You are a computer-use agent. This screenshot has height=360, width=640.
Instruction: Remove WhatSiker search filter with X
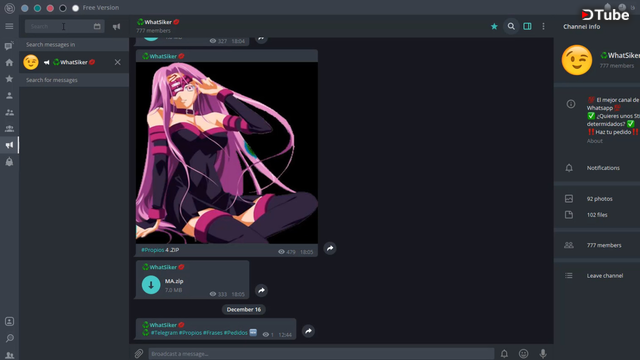(118, 62)
